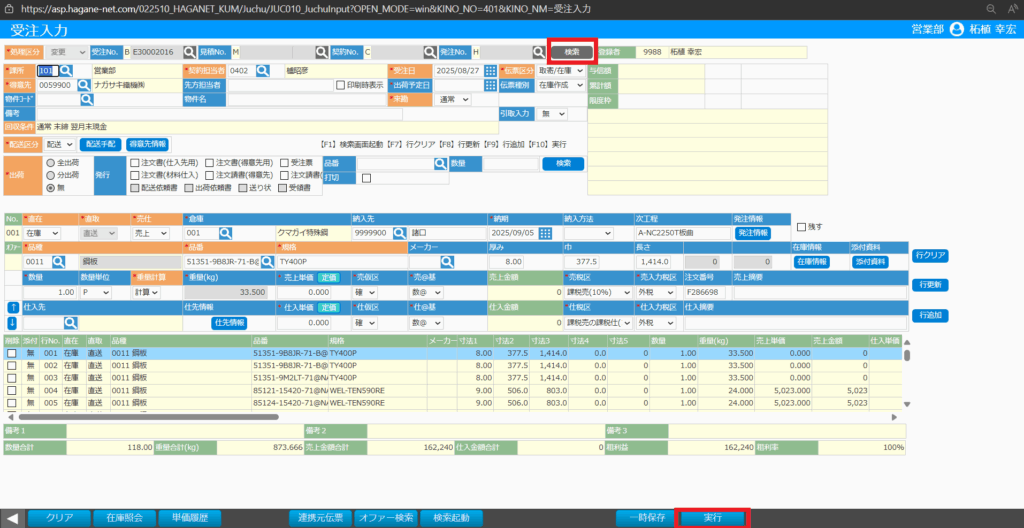
Task: Click the browser zoom icon
Action: [x=991, y=8]
